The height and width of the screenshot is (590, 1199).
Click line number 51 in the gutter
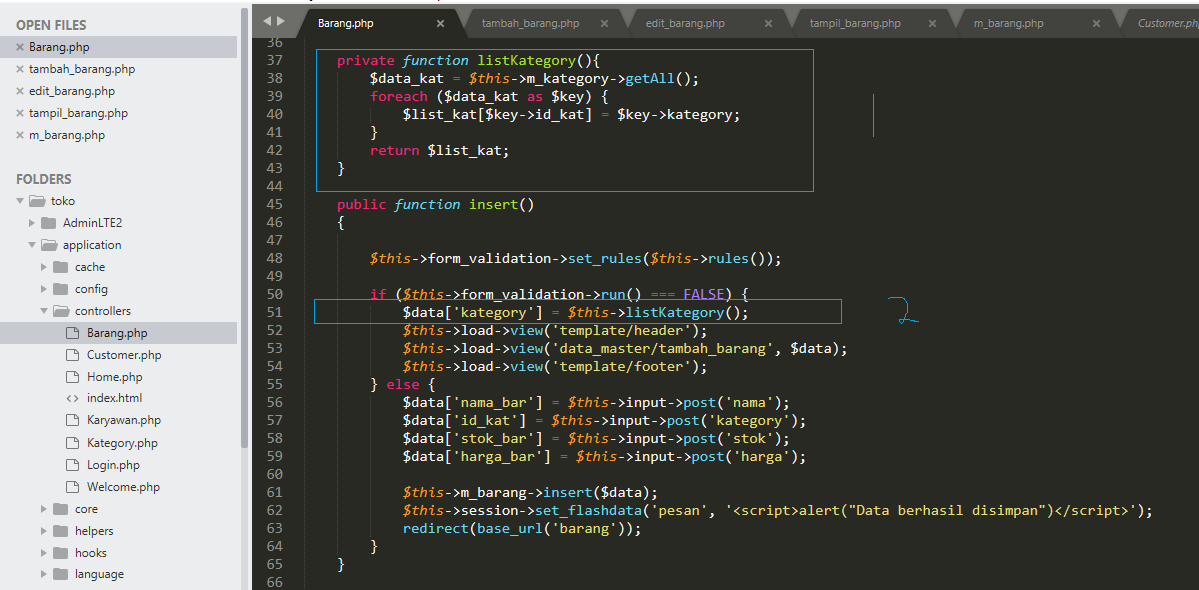275,313
